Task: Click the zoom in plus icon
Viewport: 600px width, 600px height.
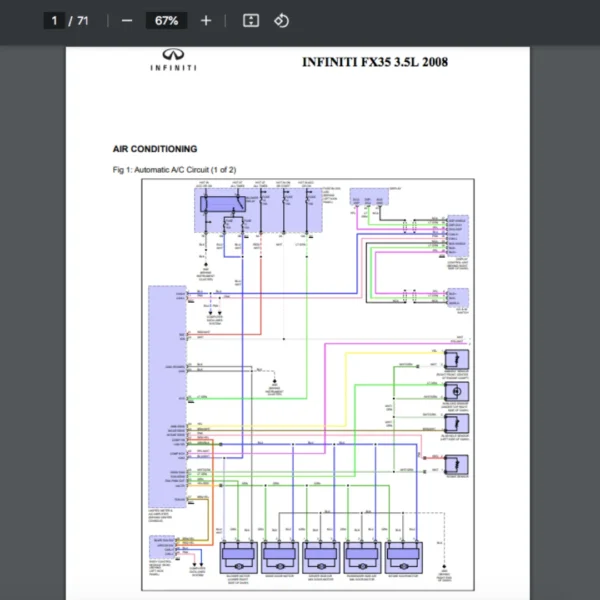Action: pos(206,21)
